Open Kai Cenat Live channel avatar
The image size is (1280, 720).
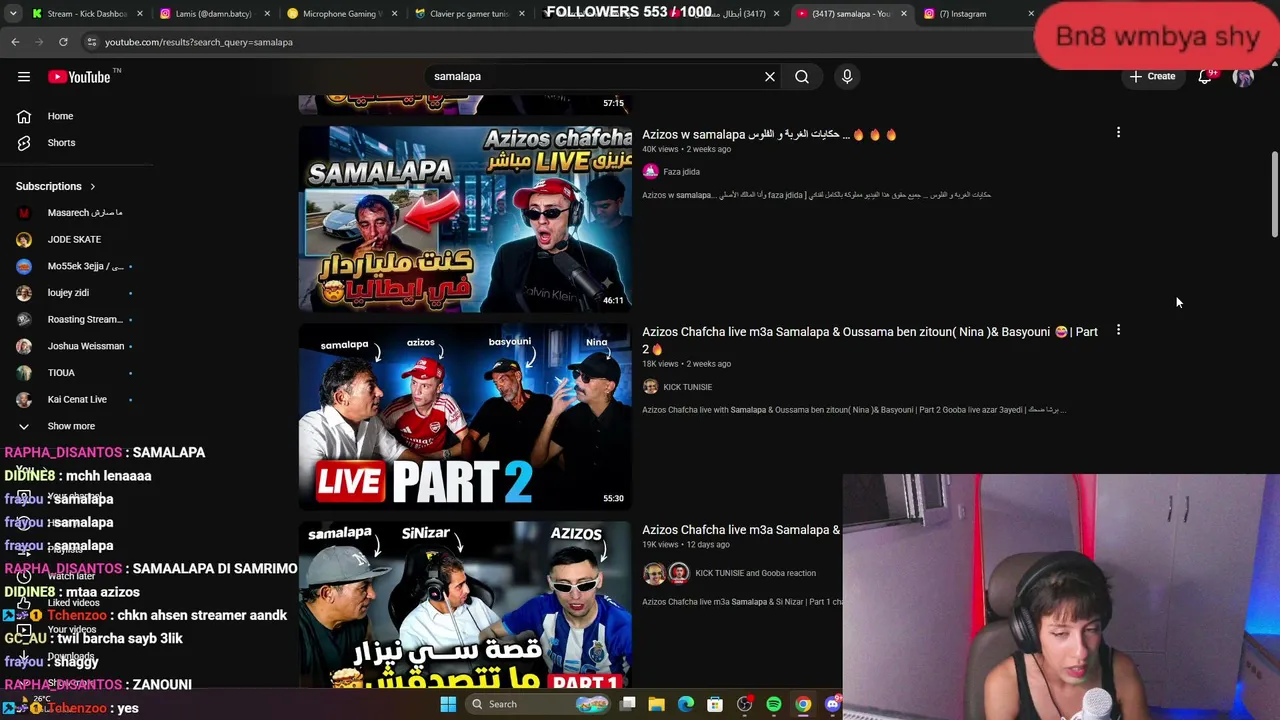click(x=24, y=399)
